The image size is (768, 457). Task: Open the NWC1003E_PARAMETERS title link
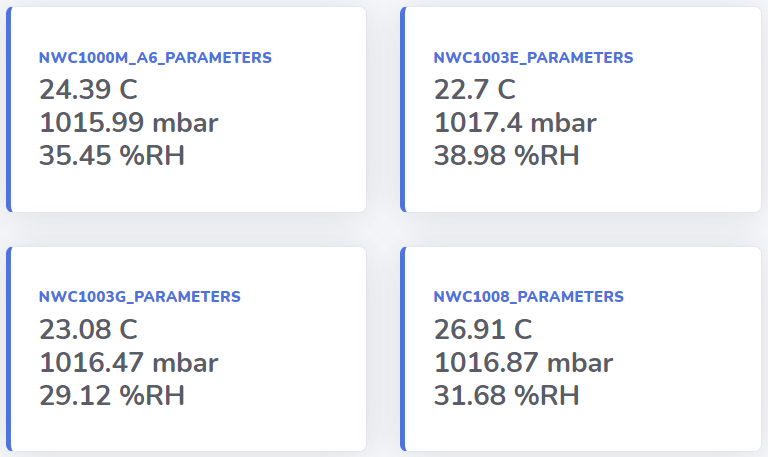click(x=533, y=58)
